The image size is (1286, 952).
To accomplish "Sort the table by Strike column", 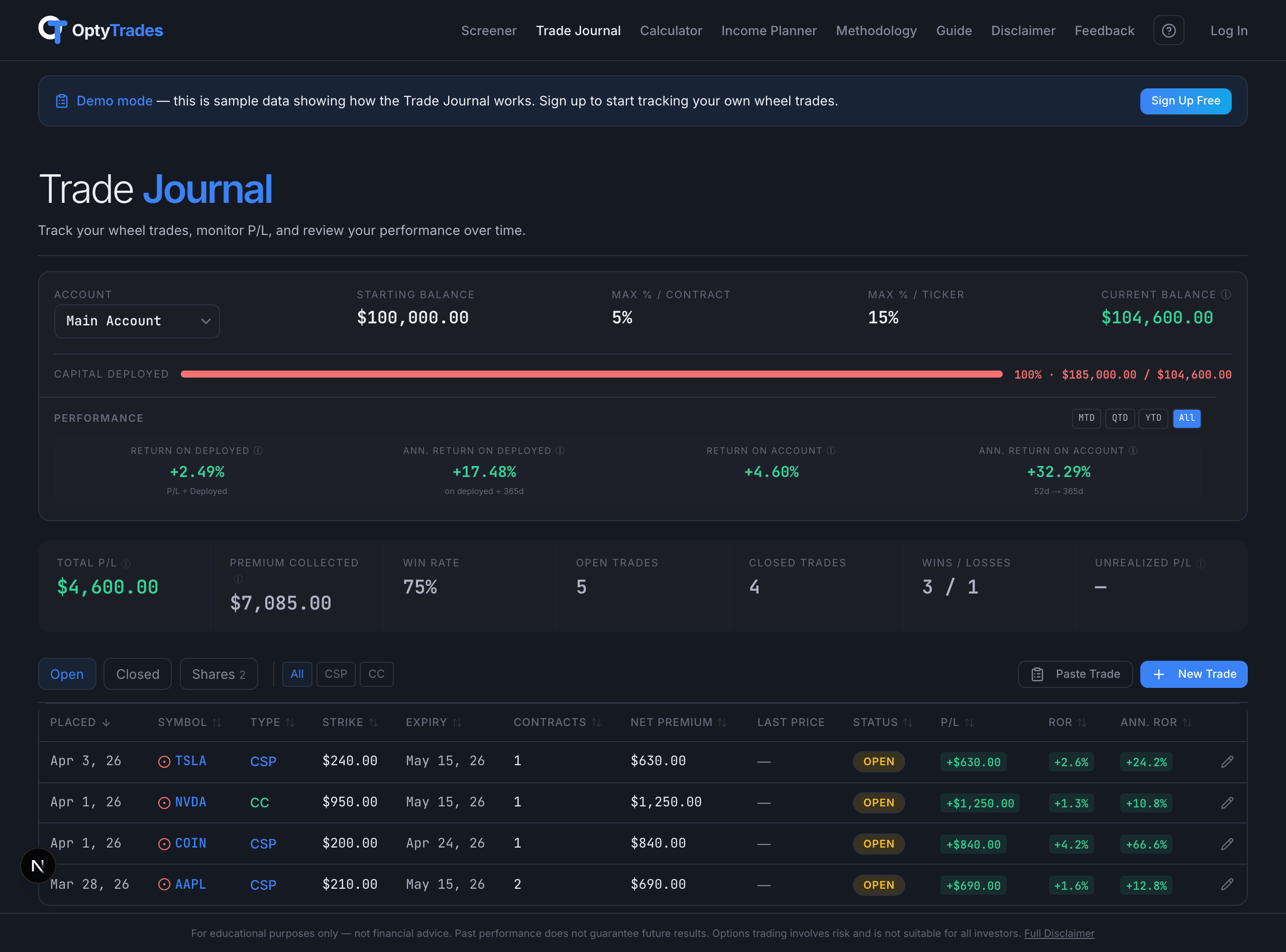I will pos(350,722).
